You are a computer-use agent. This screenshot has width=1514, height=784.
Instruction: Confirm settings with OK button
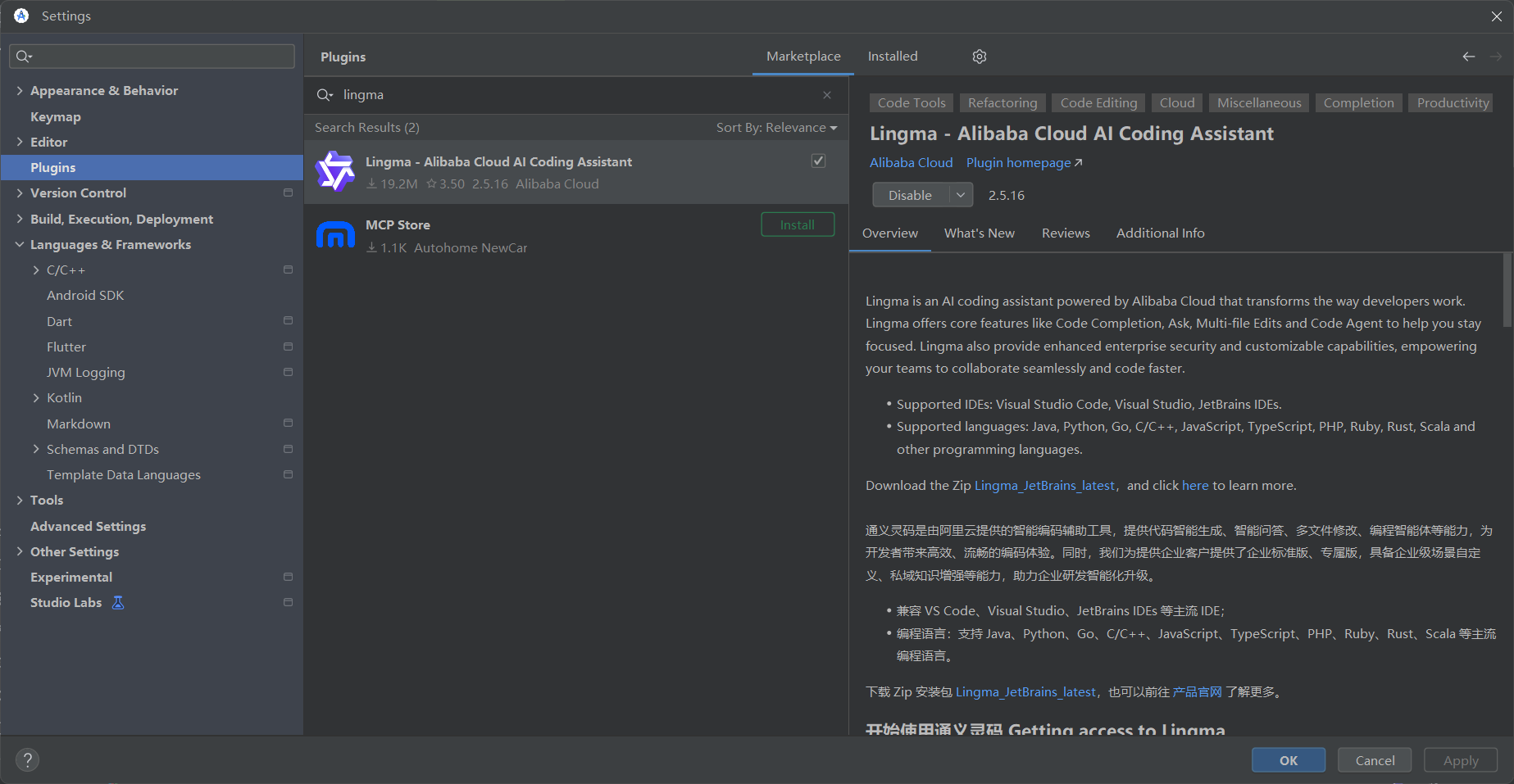(1289, 760)
